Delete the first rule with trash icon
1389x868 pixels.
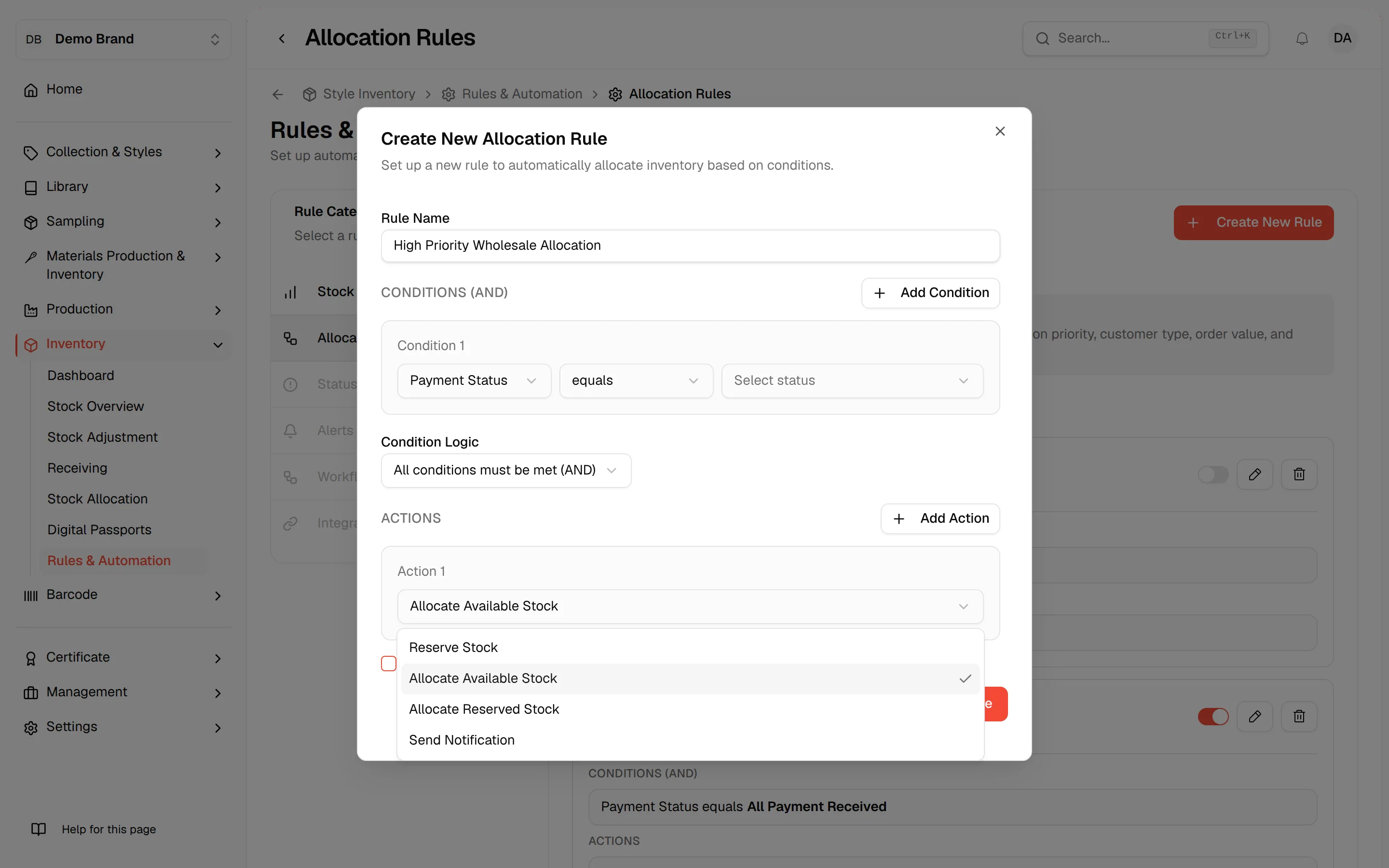(x=1299, y=474)
